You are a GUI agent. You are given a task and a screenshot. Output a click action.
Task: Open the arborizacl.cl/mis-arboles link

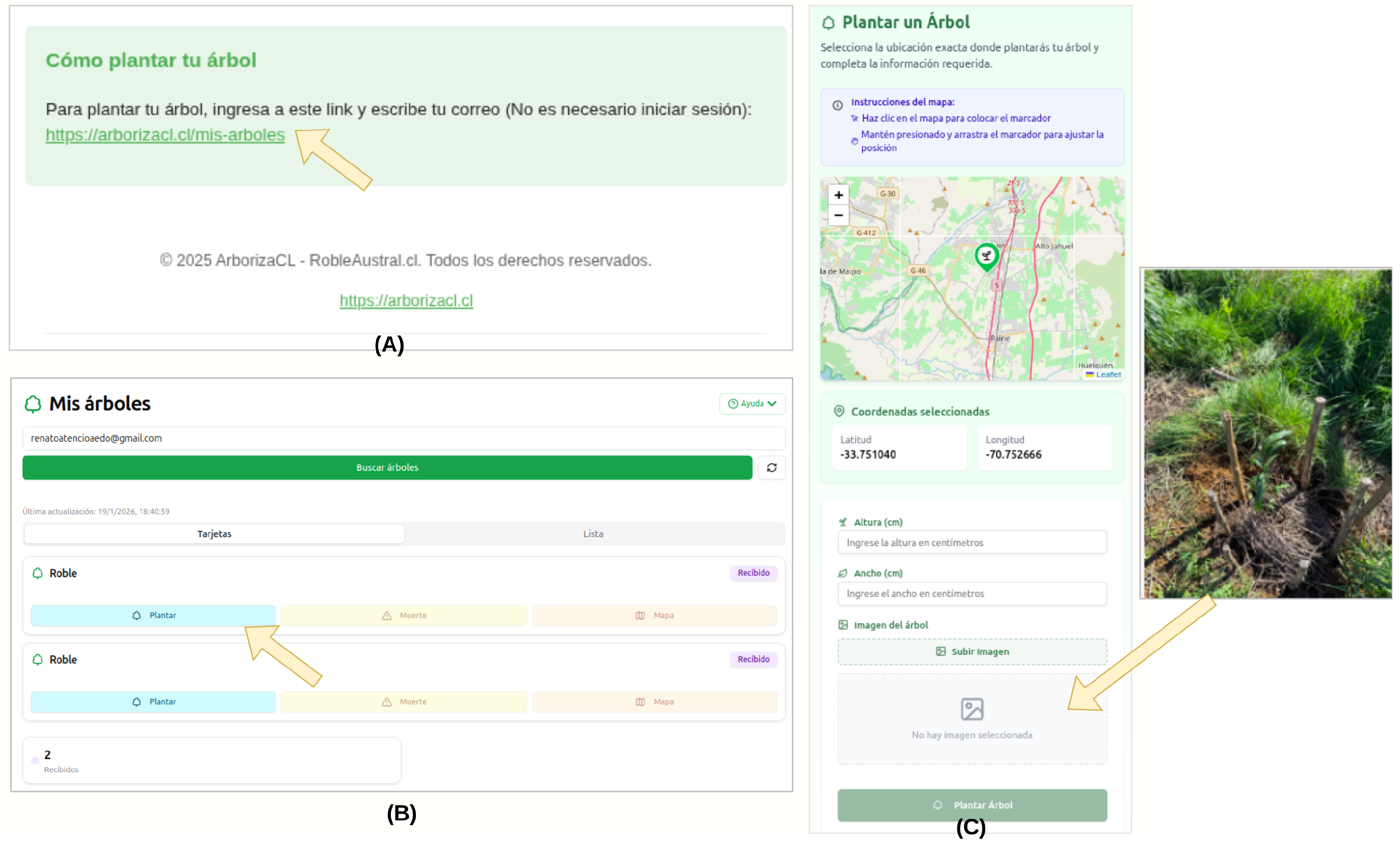pyautogui.click(x=165, y=135)
